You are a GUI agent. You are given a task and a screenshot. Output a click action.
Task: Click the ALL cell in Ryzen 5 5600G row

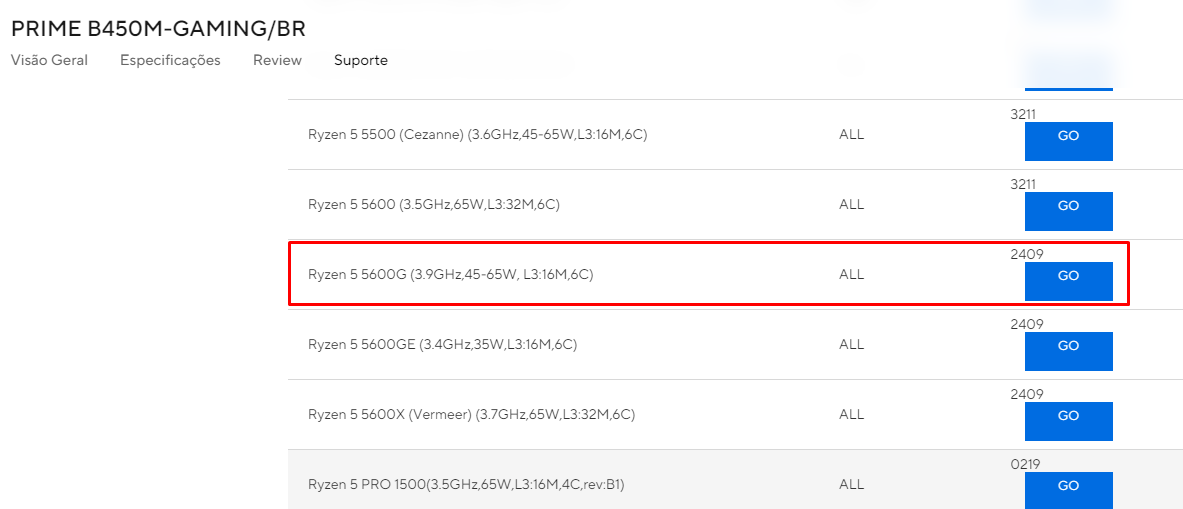coord(851,275)
